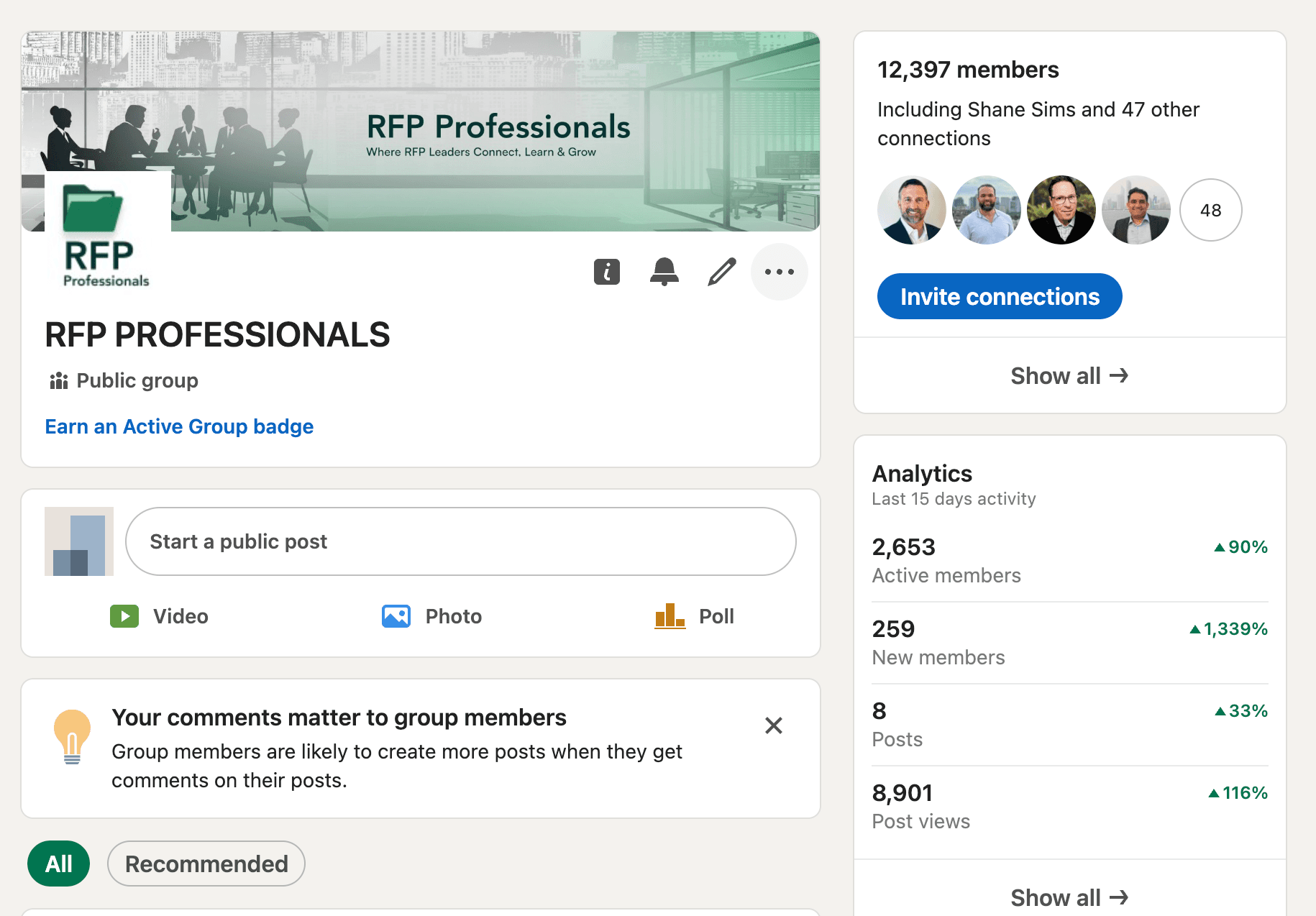This screenshot has height=916, width=1316.
Task: Dismiss the comments tip card
Action: point(774,726)
